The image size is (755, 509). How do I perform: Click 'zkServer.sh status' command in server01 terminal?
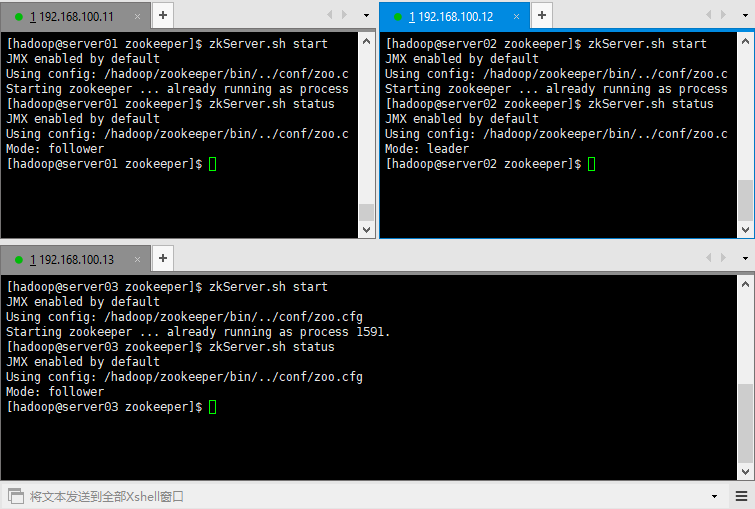pos(272,104)
